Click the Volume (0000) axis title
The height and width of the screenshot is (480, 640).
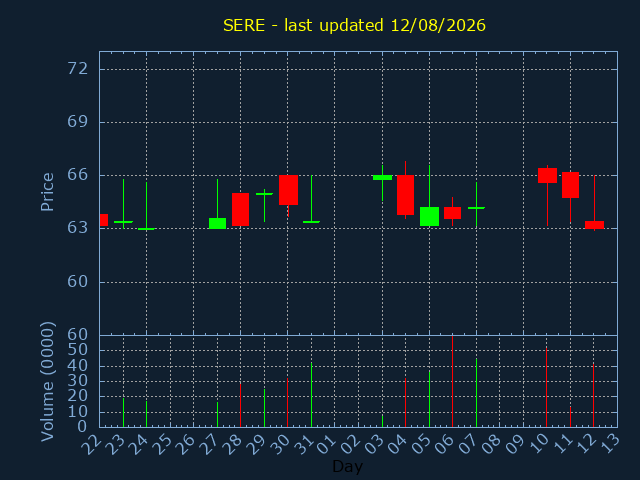(x=47, y=381)
